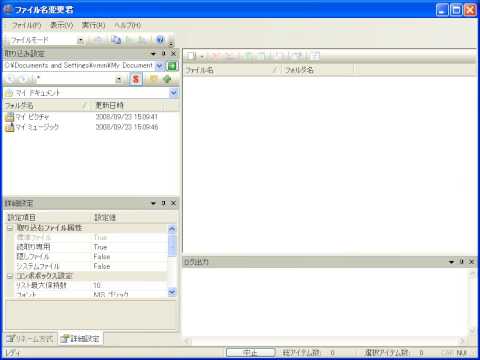Select the マイ ピクチャ folder
The image size is (480, 360).
point(32,117)
